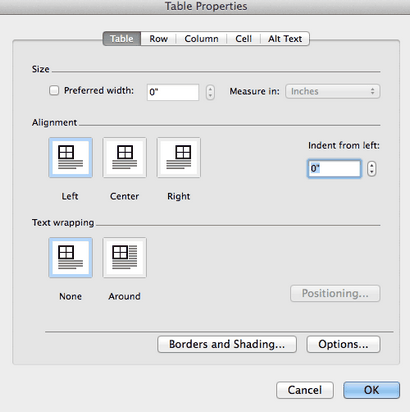
Task: Click the Positioning... button
Action: pyautogui.click(x=335, y=293)
